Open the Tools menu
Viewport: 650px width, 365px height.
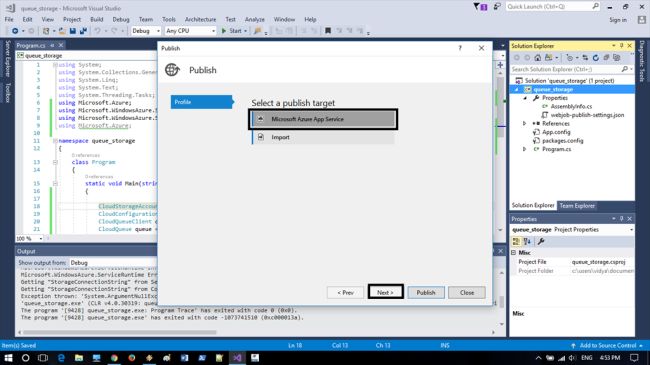click(169, 19)
